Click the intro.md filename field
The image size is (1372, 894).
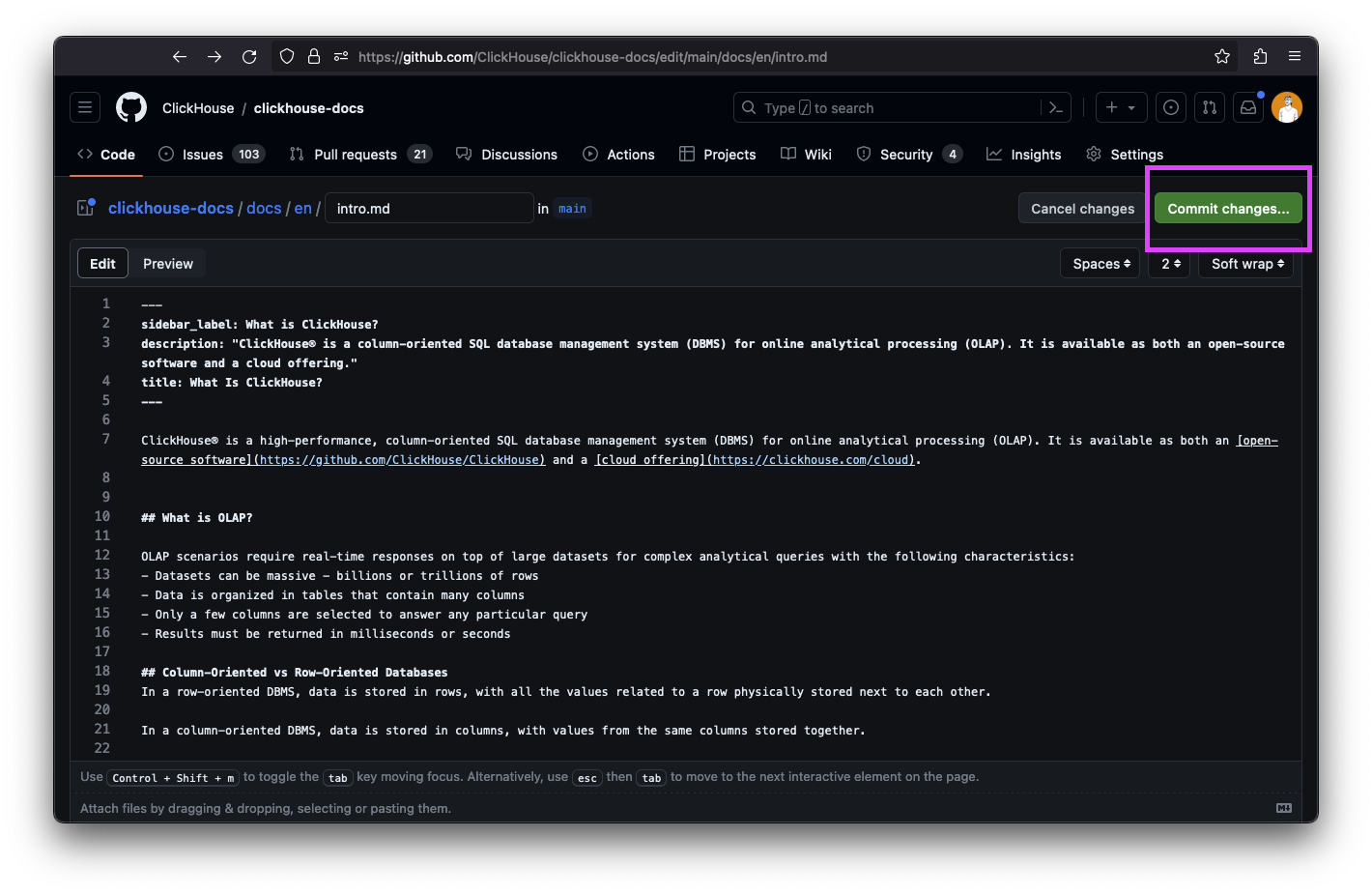tap(430, 208)
